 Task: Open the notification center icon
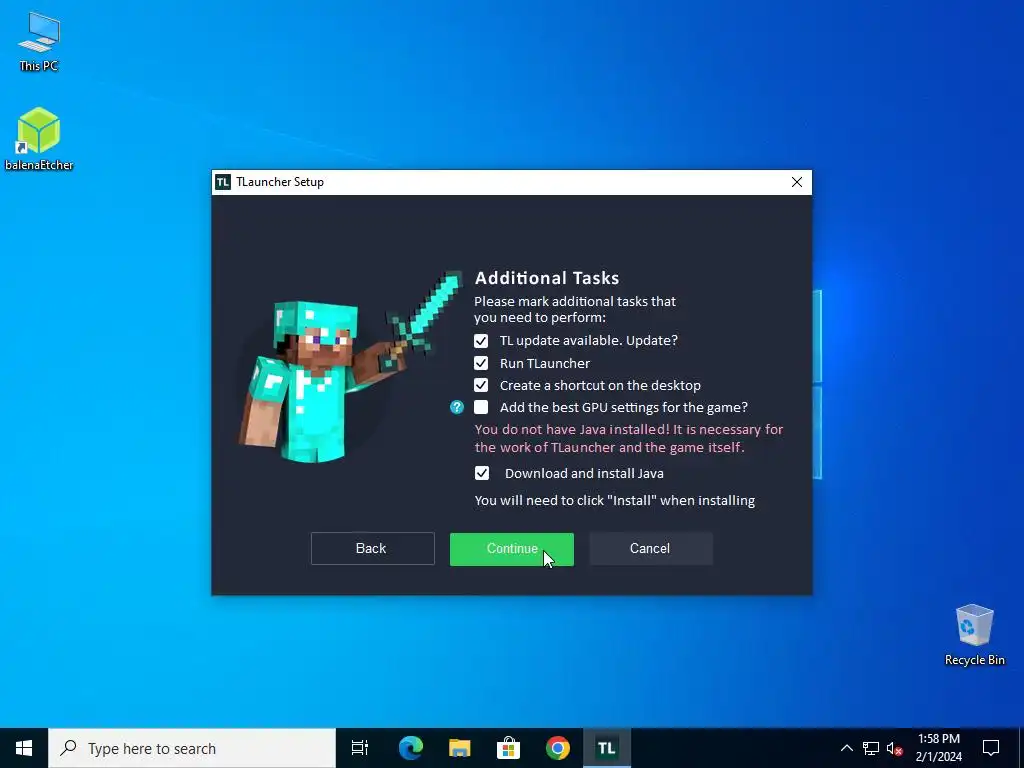(991, 748)
